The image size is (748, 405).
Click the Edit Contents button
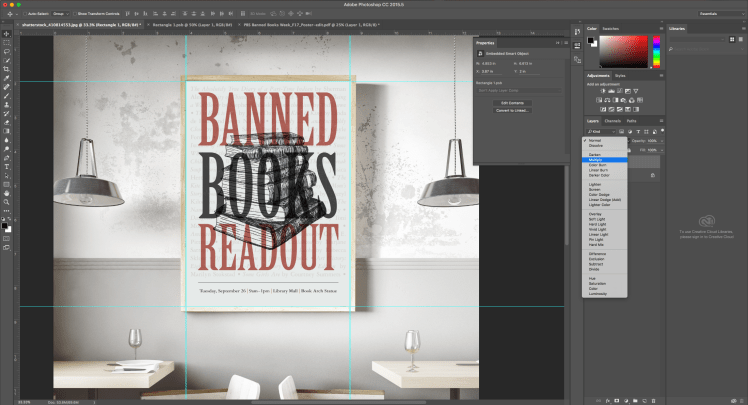(512, 103)
